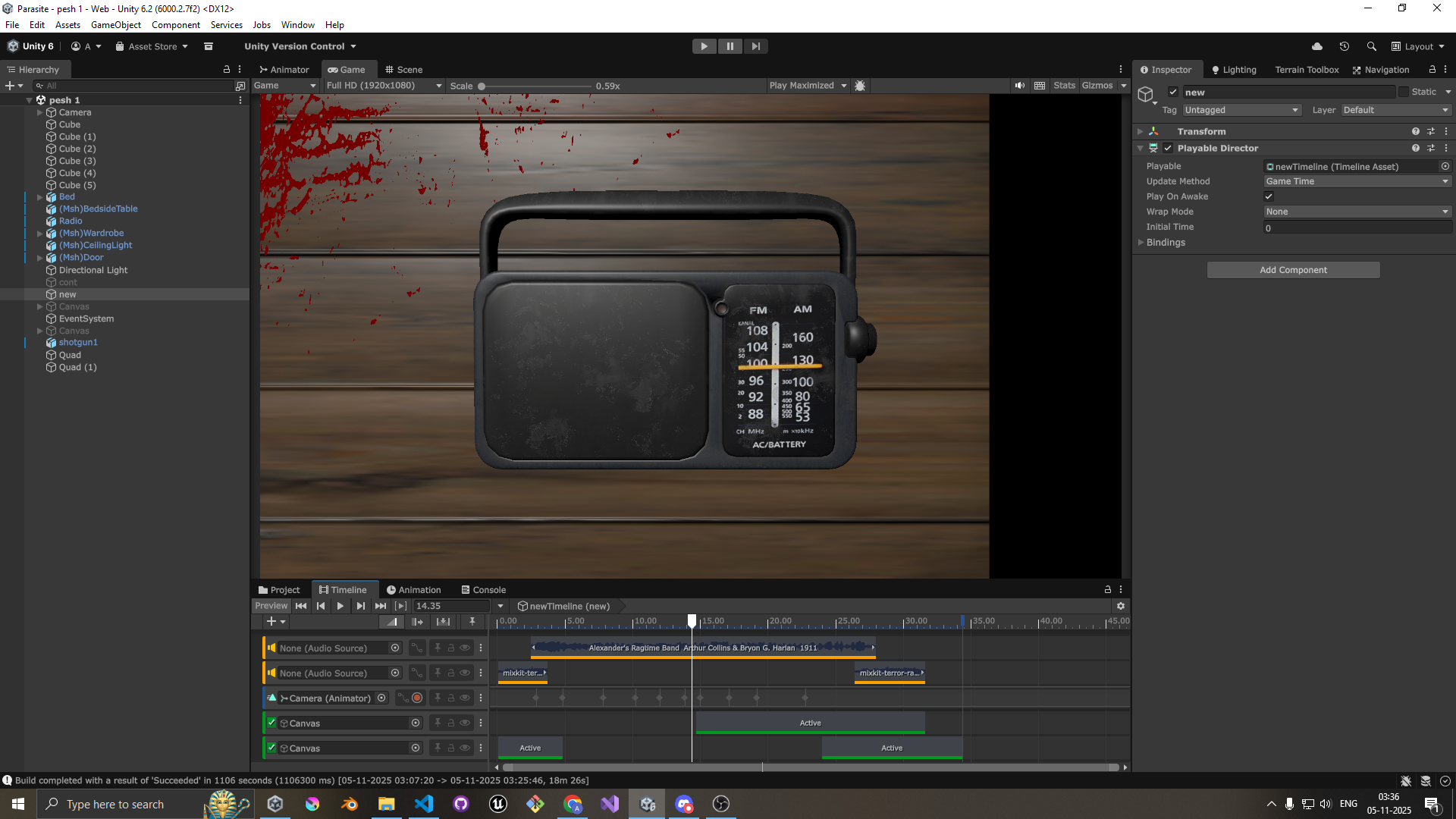Click the Stats button in Game view

tap(1064, 86)
